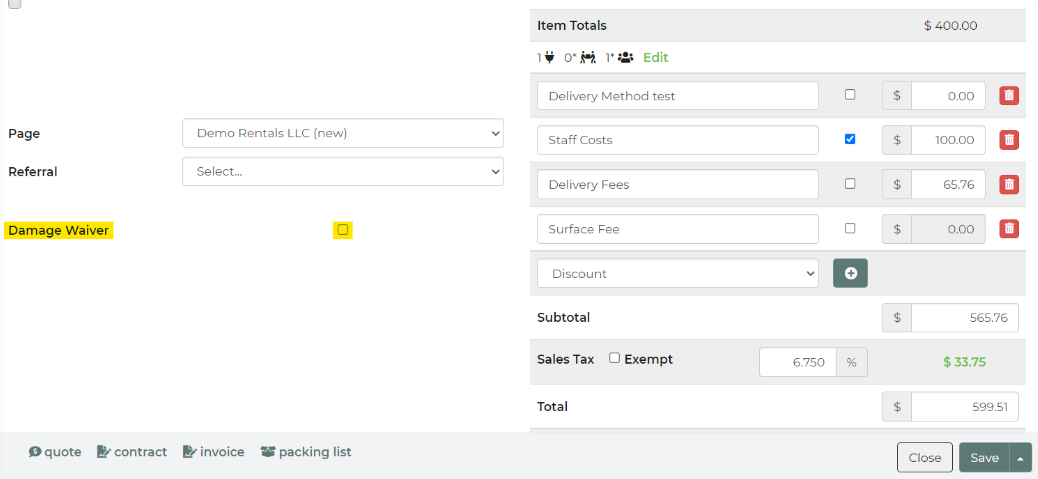Open the contract document link
1038x479 pixels.
pos(132,452)
